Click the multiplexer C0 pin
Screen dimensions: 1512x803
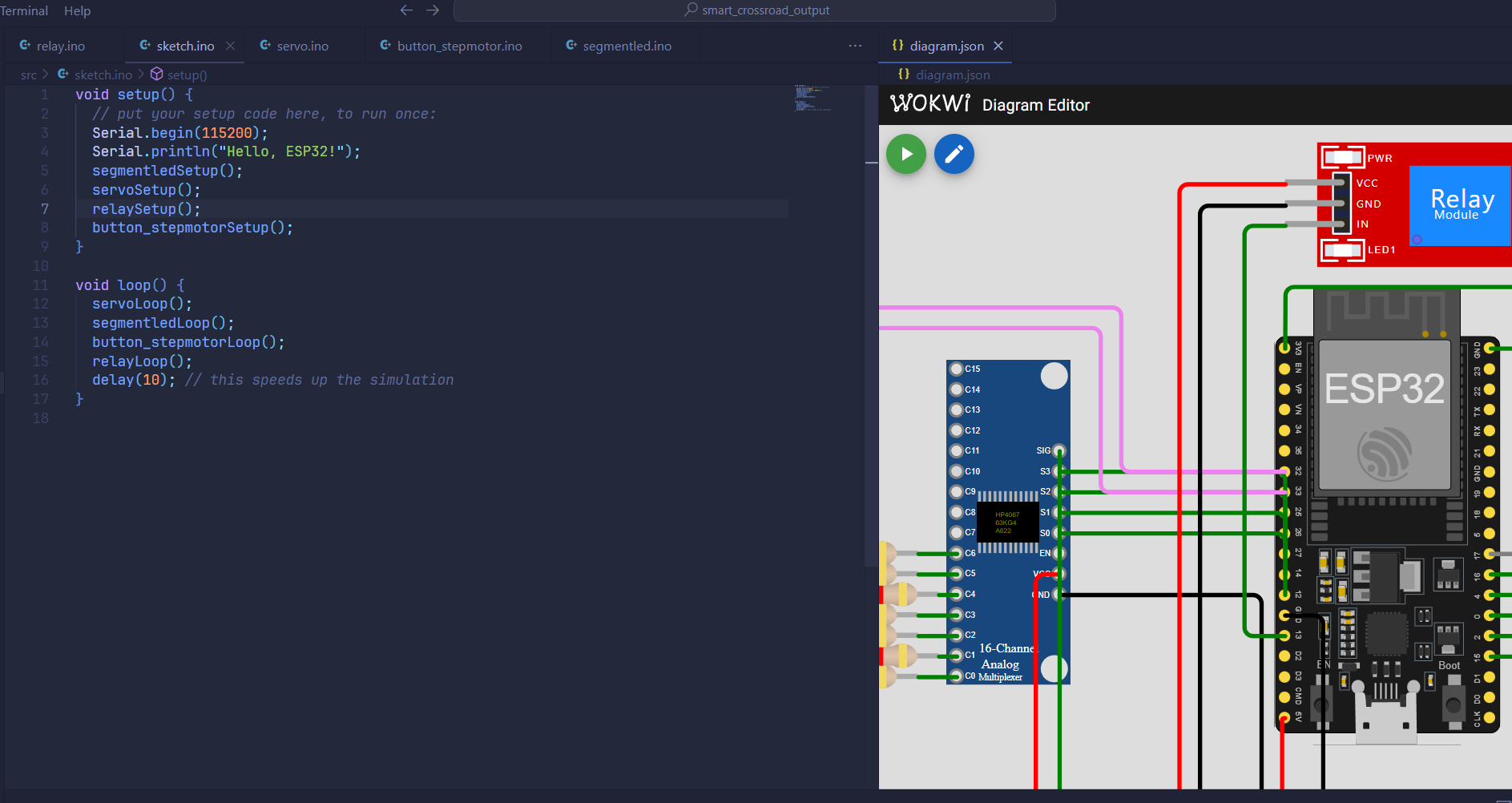[x=956, y=676]
